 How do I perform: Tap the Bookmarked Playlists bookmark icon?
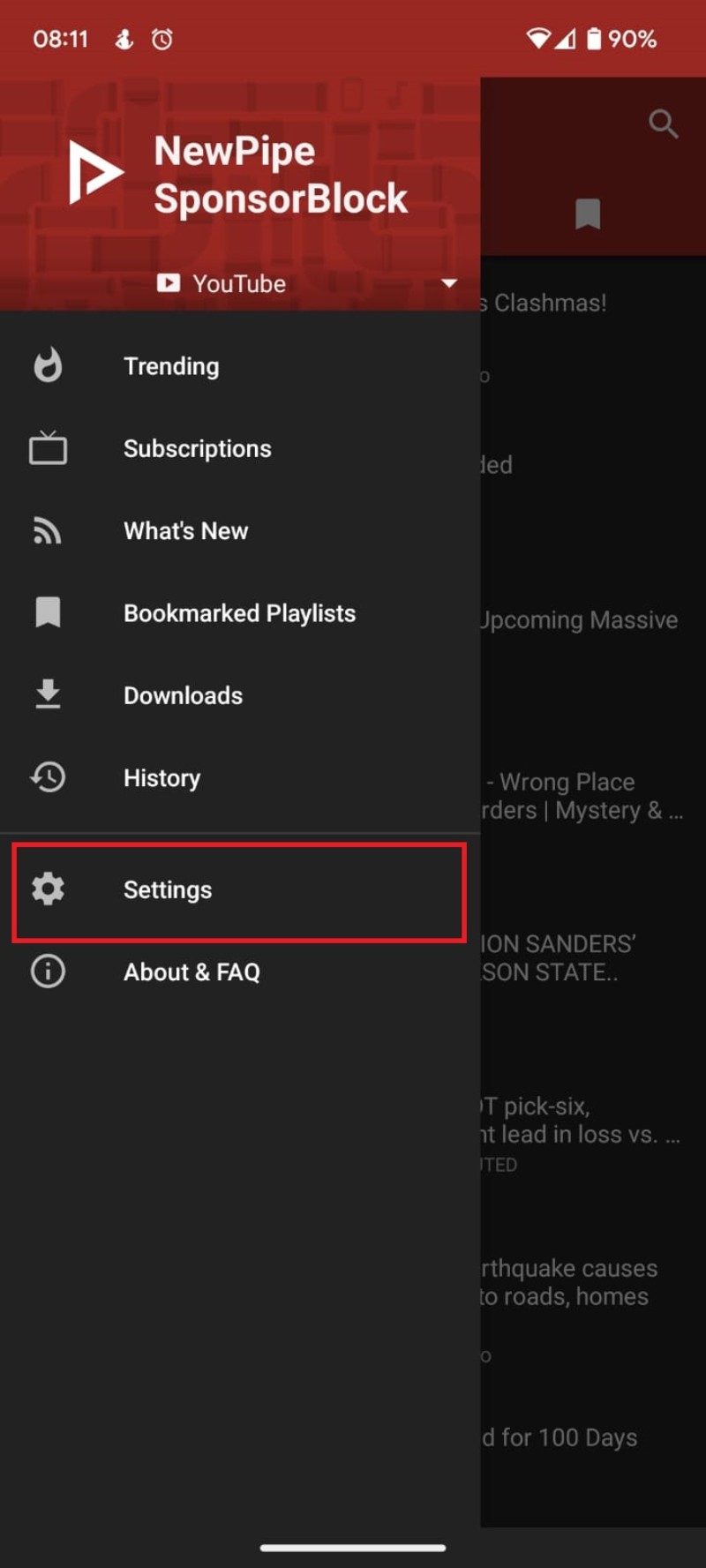coord(48,612)
